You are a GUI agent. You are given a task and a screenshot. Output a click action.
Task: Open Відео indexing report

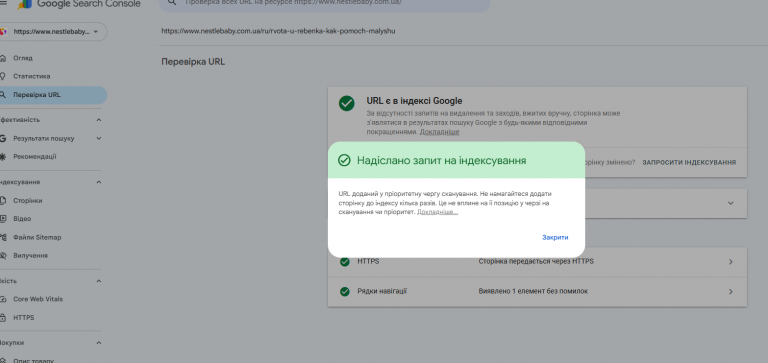pos(22,219)
